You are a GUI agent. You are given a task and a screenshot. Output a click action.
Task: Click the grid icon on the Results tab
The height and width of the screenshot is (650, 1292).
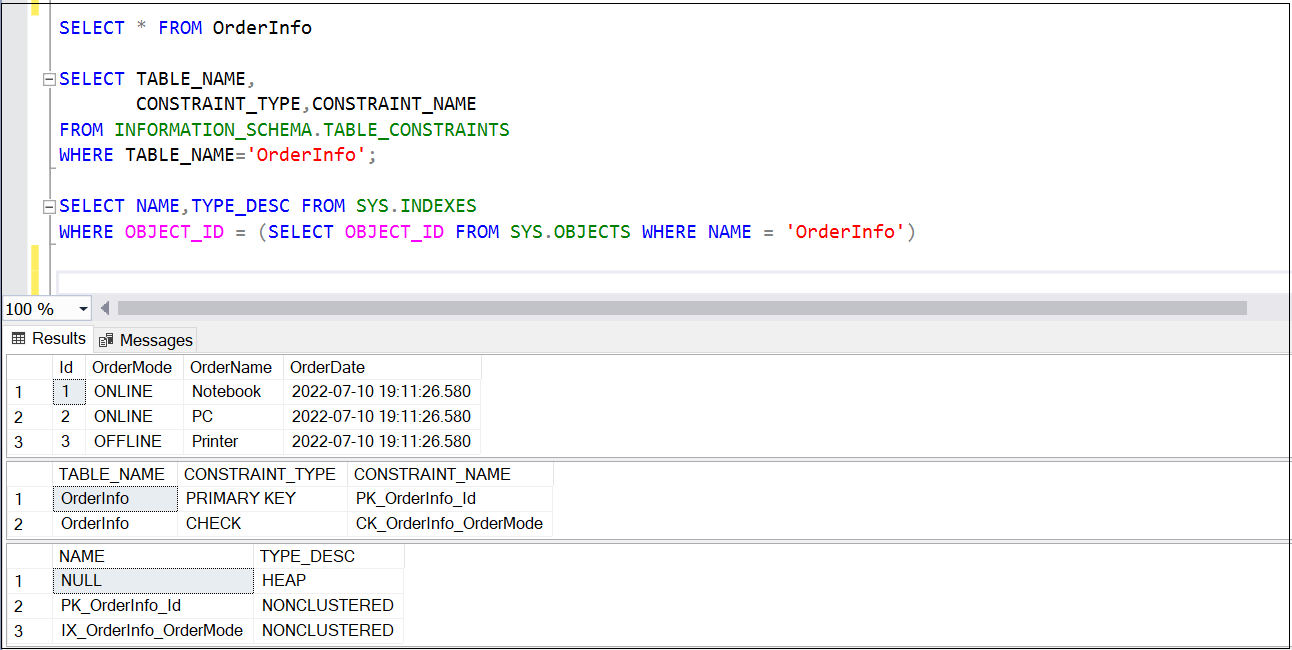click(x=17, y=339)
